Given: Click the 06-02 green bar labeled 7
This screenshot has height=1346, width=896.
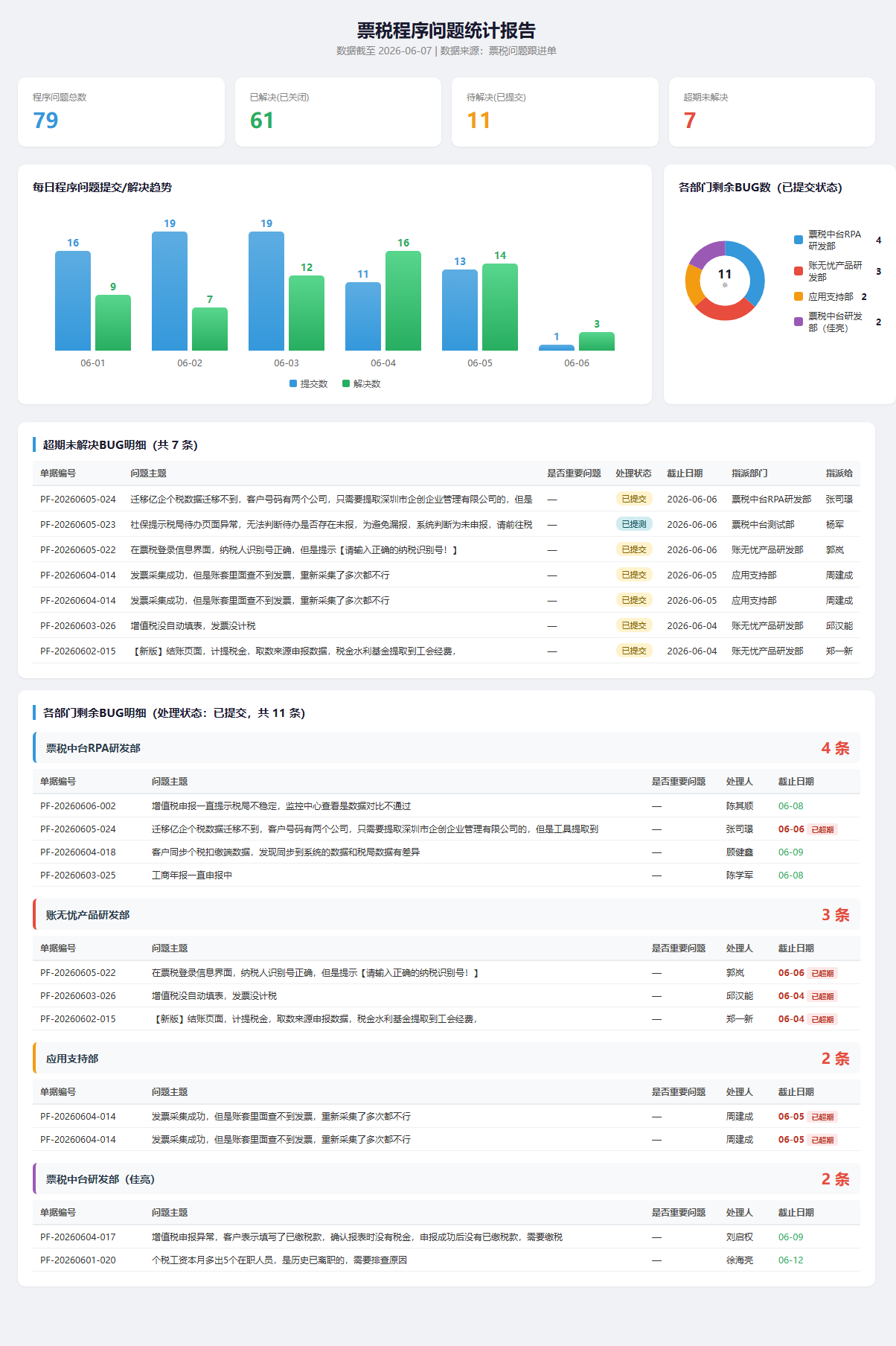Looking at the screenshot, I should click(x=210, y=329).
